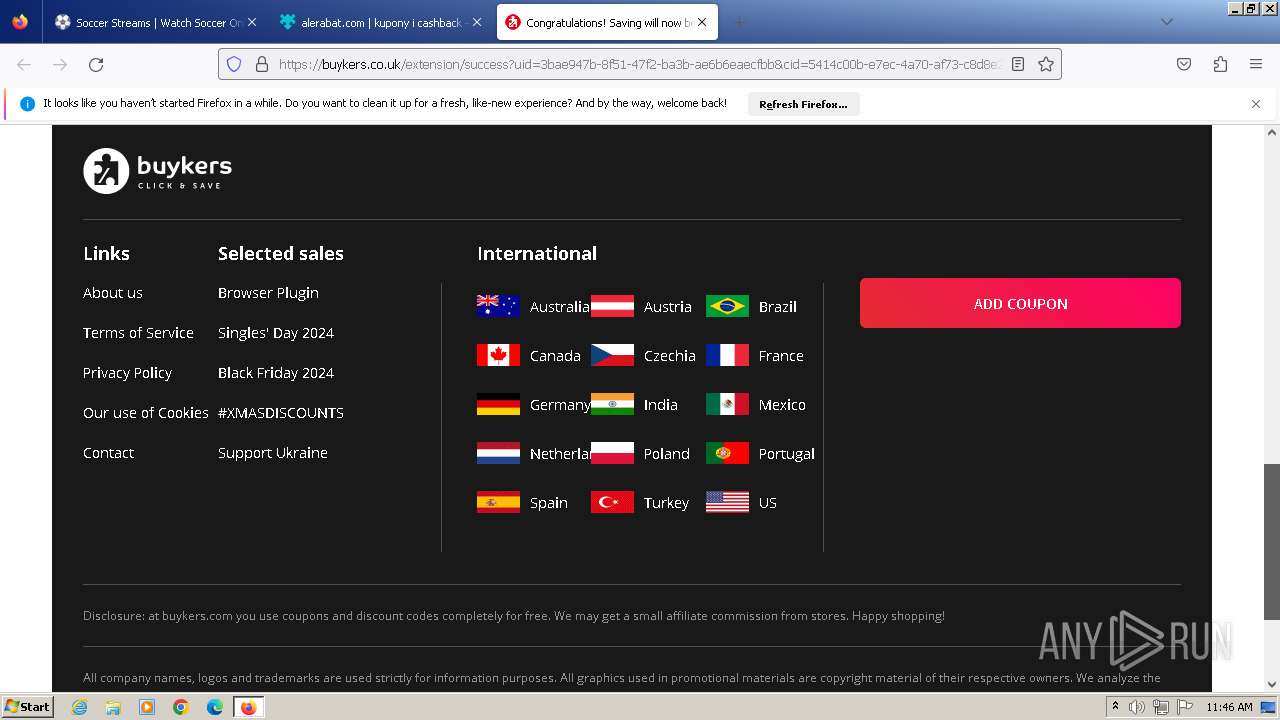Select the Brazil flag icon
The height and width of the screenshot is (720, 1280).
(727, 306)
